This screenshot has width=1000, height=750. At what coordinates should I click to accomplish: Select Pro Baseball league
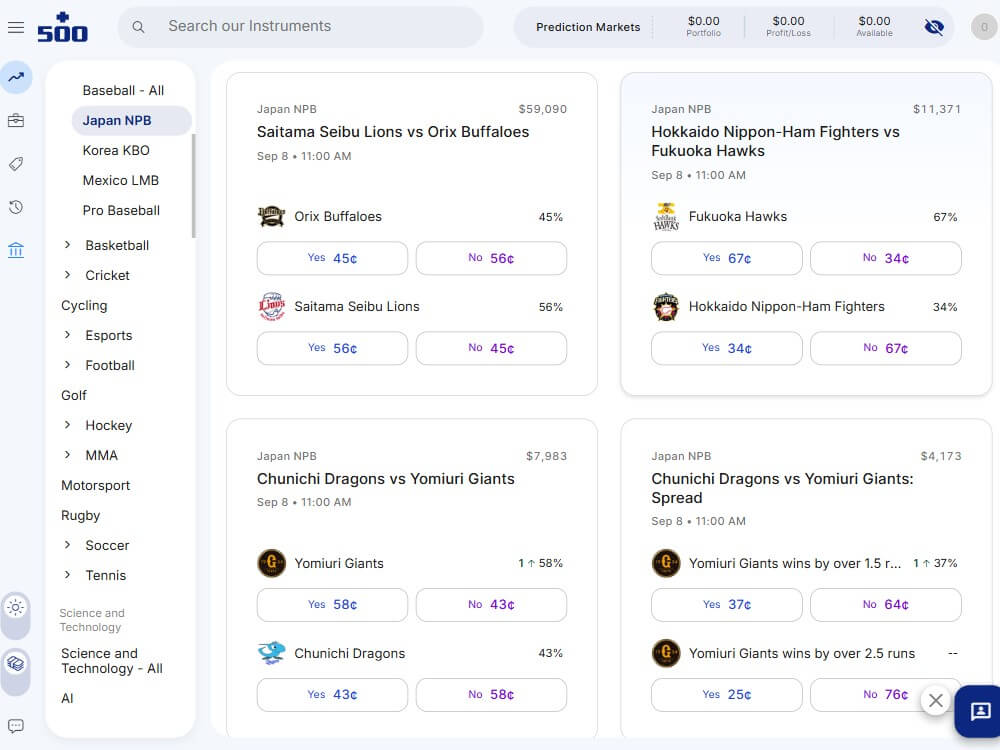click(121, 210)
